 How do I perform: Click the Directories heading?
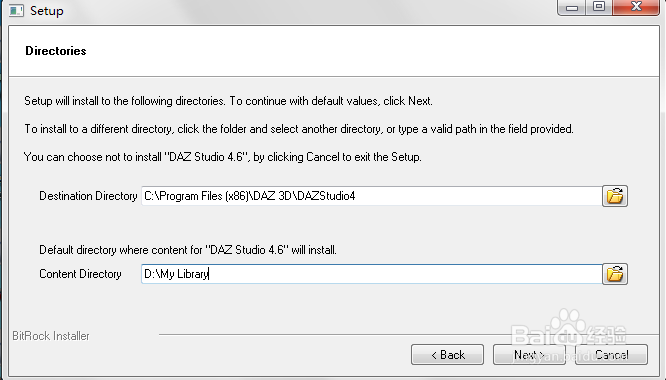click(56, 51)
